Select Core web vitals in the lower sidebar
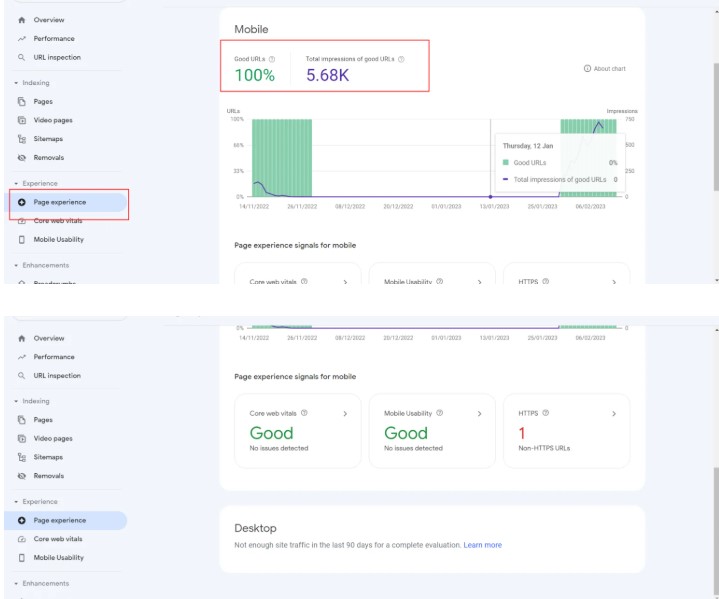 click(x=58, y=539)
